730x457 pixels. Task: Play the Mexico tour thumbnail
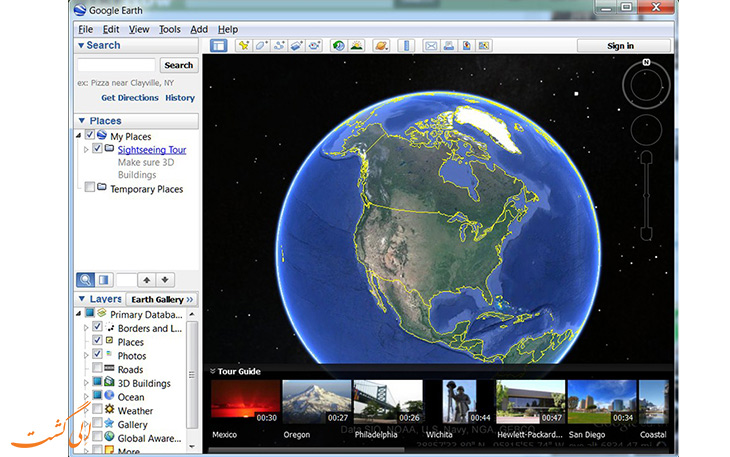[245, 402]
